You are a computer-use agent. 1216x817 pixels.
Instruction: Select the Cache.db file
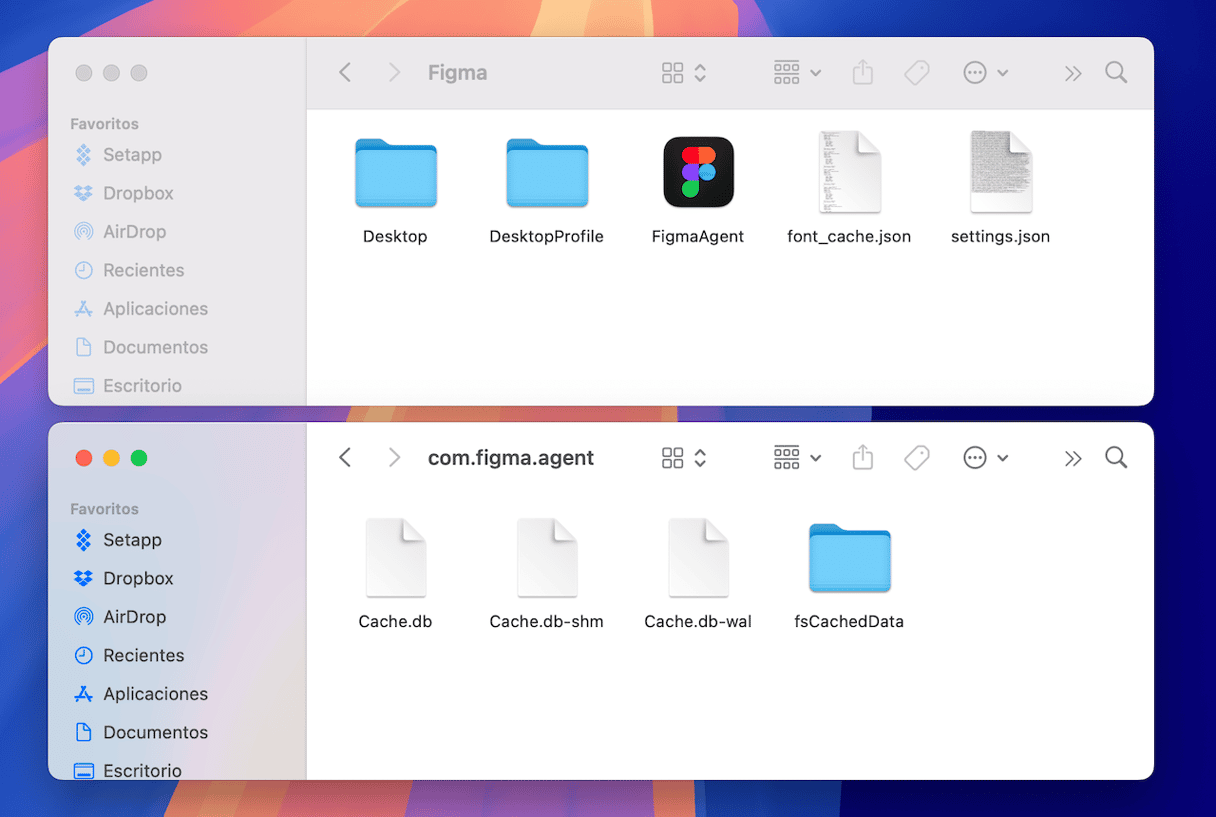tap(396, 558)
